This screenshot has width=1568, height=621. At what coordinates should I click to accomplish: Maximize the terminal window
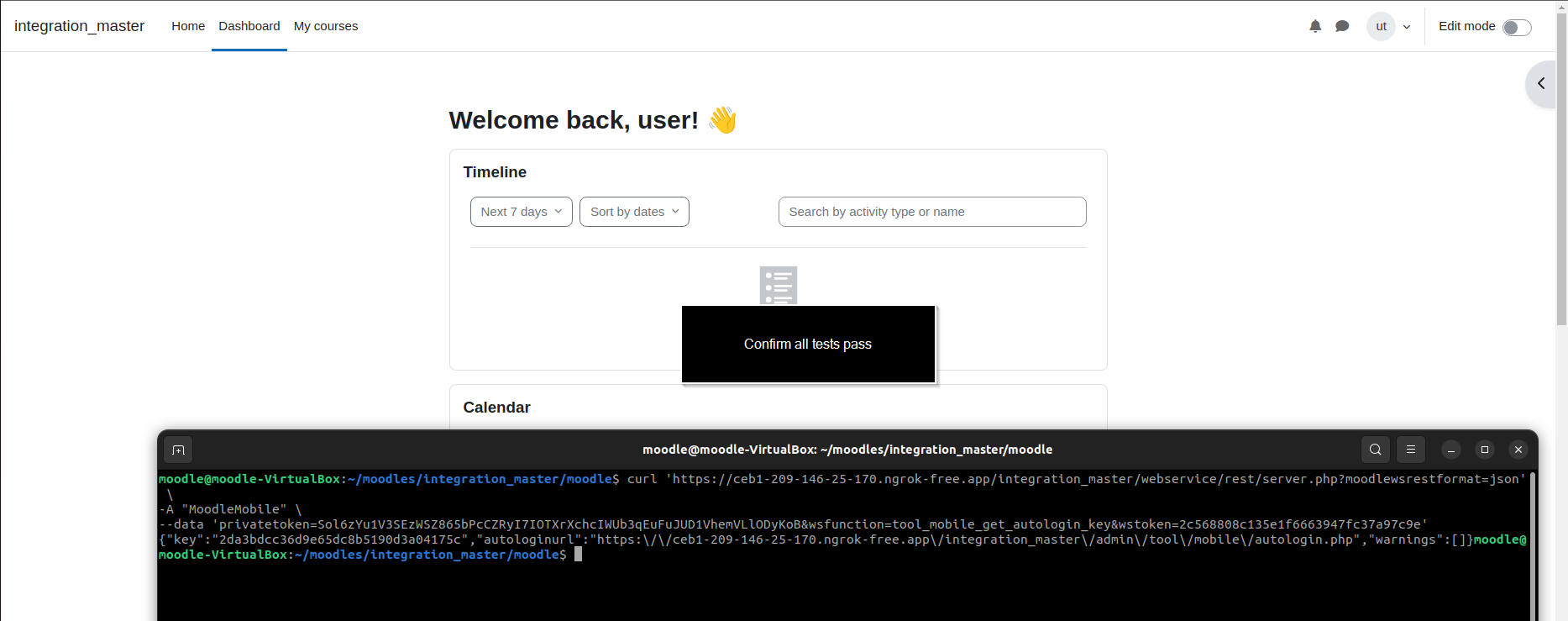coord(1485,450)
